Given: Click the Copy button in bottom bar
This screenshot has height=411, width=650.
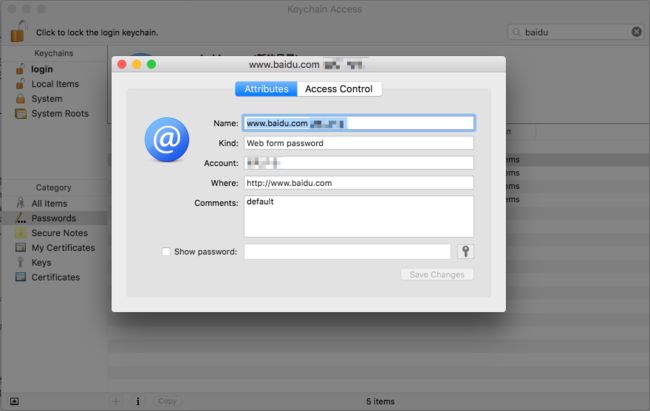Looking at the screenshot, I should click(x=167, y=401).
